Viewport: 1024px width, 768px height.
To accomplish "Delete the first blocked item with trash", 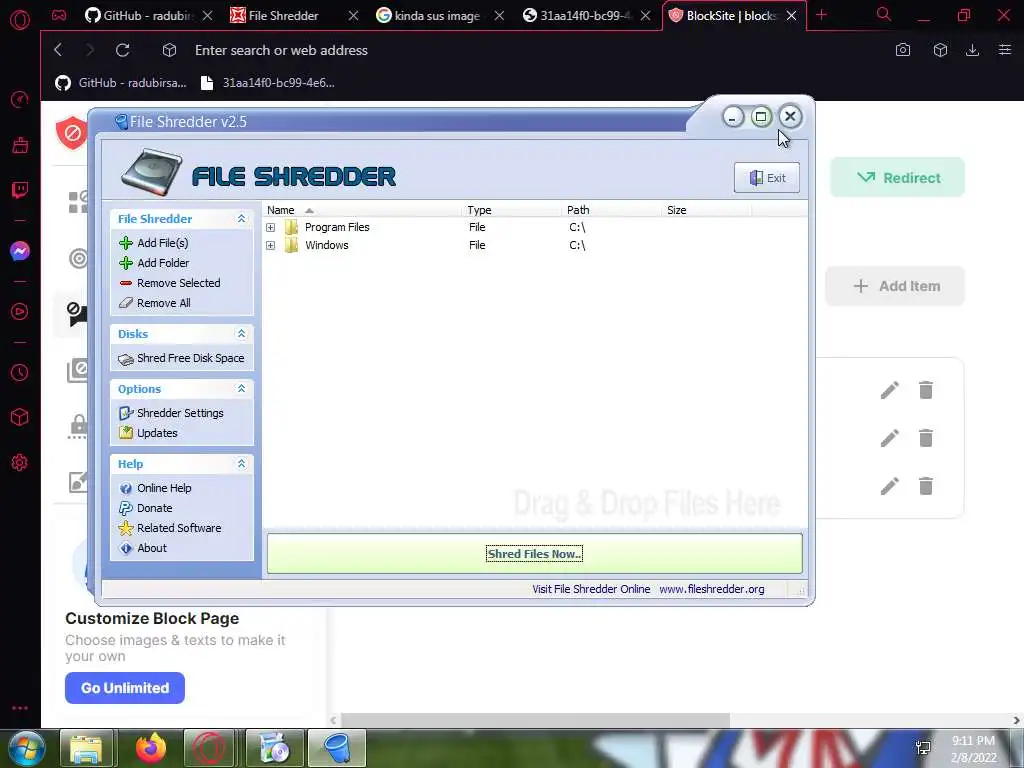I will [x=926, y=391].
